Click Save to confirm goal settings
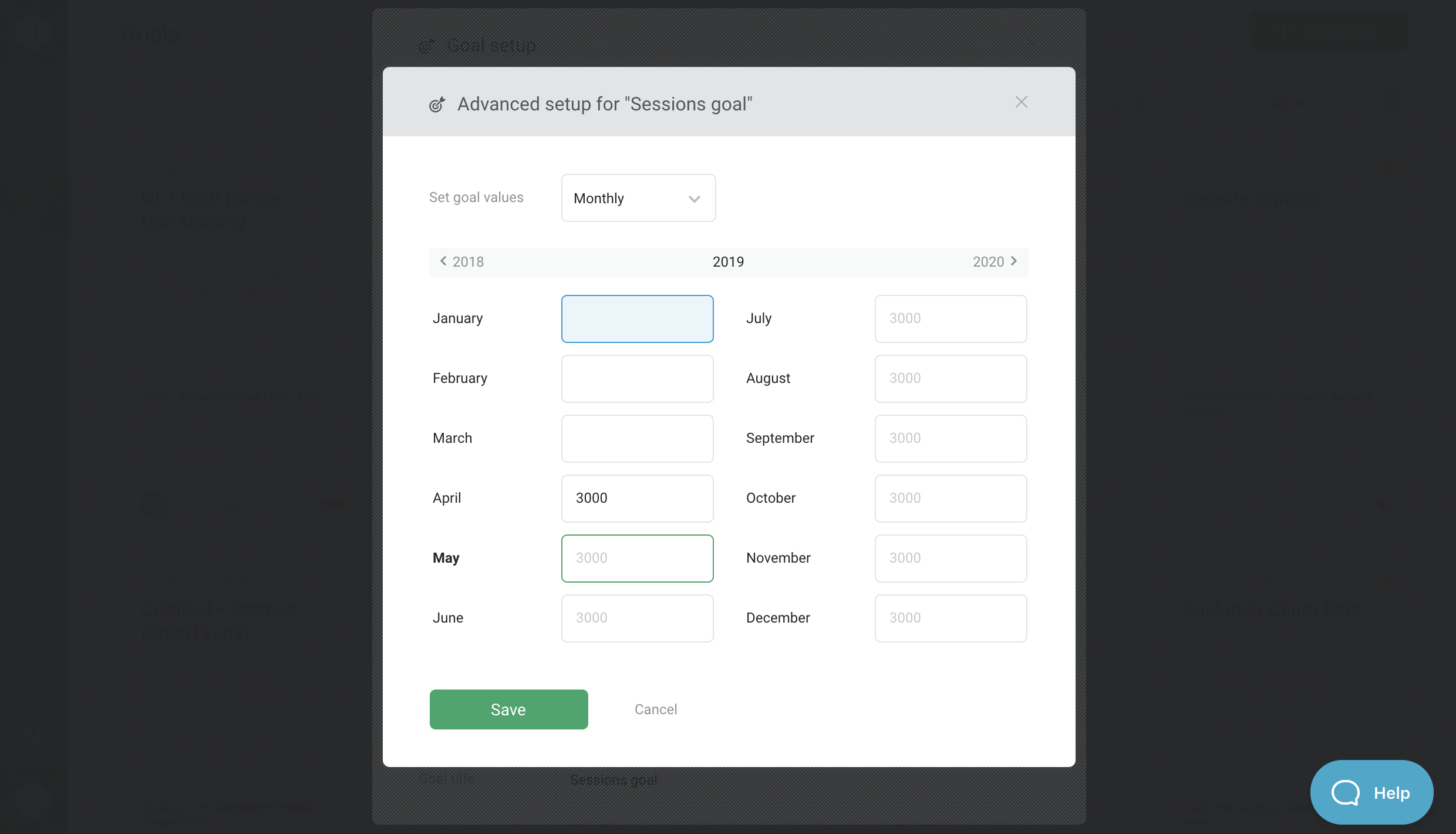The height and width of the screenshot is (834, 1456). 508,709
